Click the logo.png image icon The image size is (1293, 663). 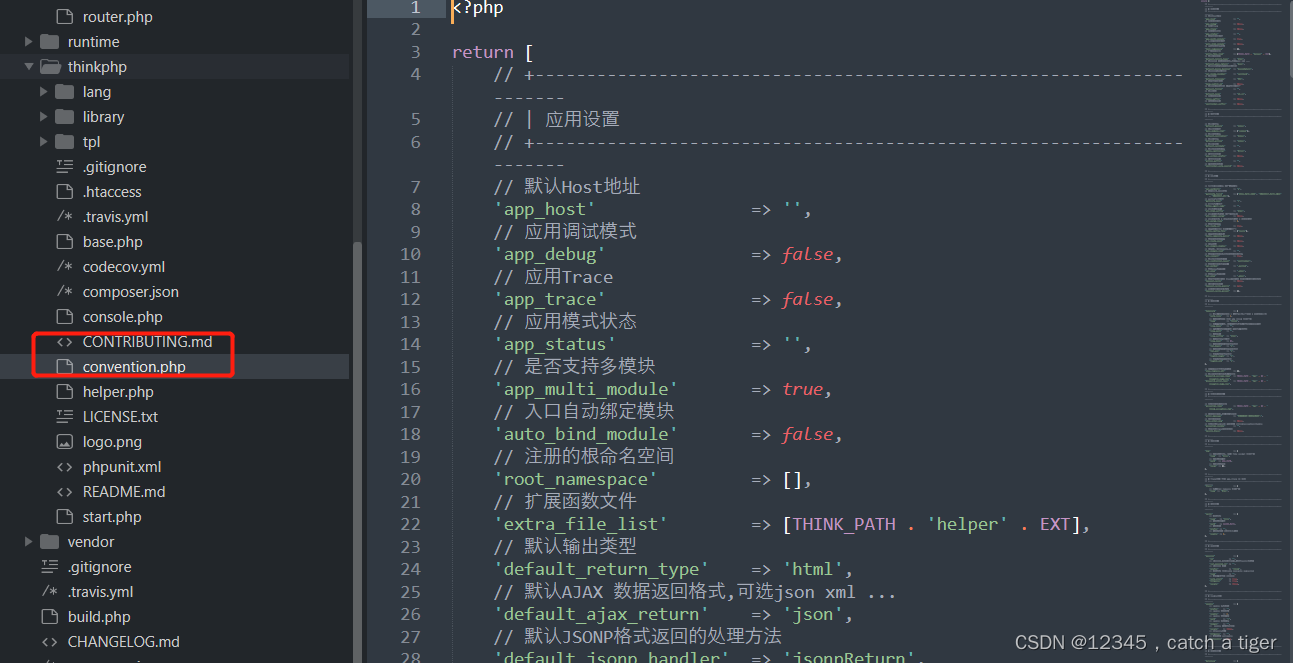[65, 442]
